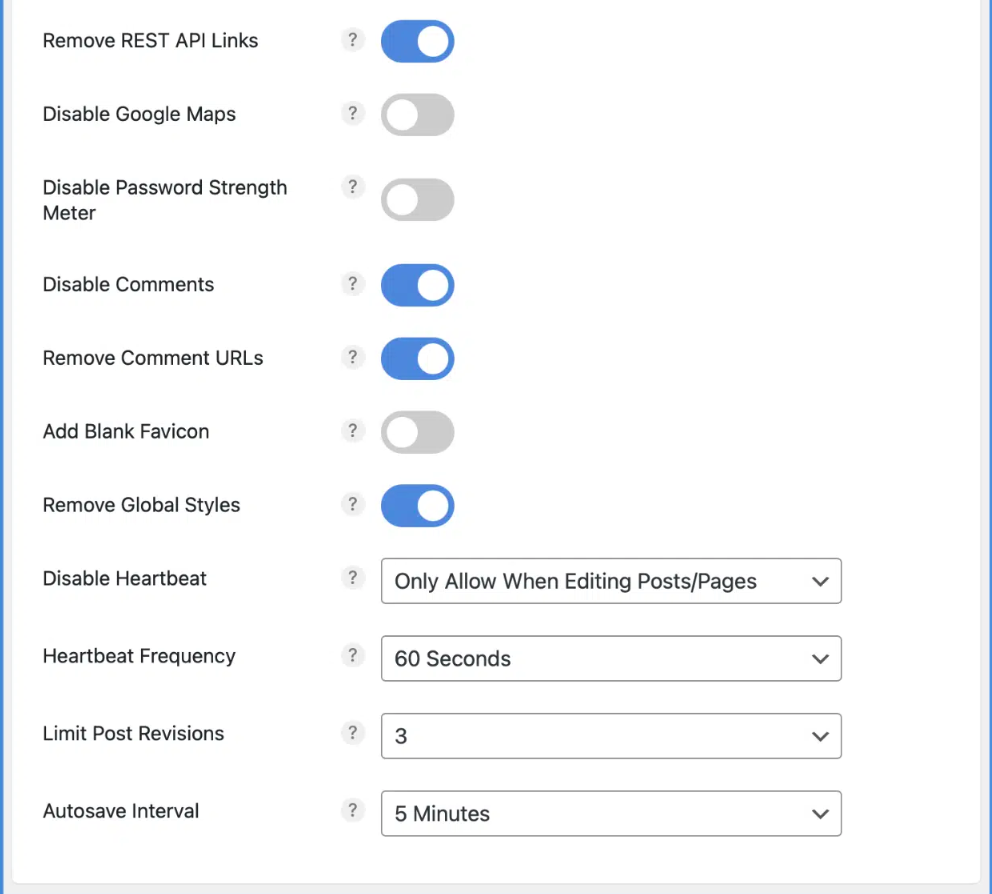Click the question mark icon beside Disable Google Maps

[352, 113]
